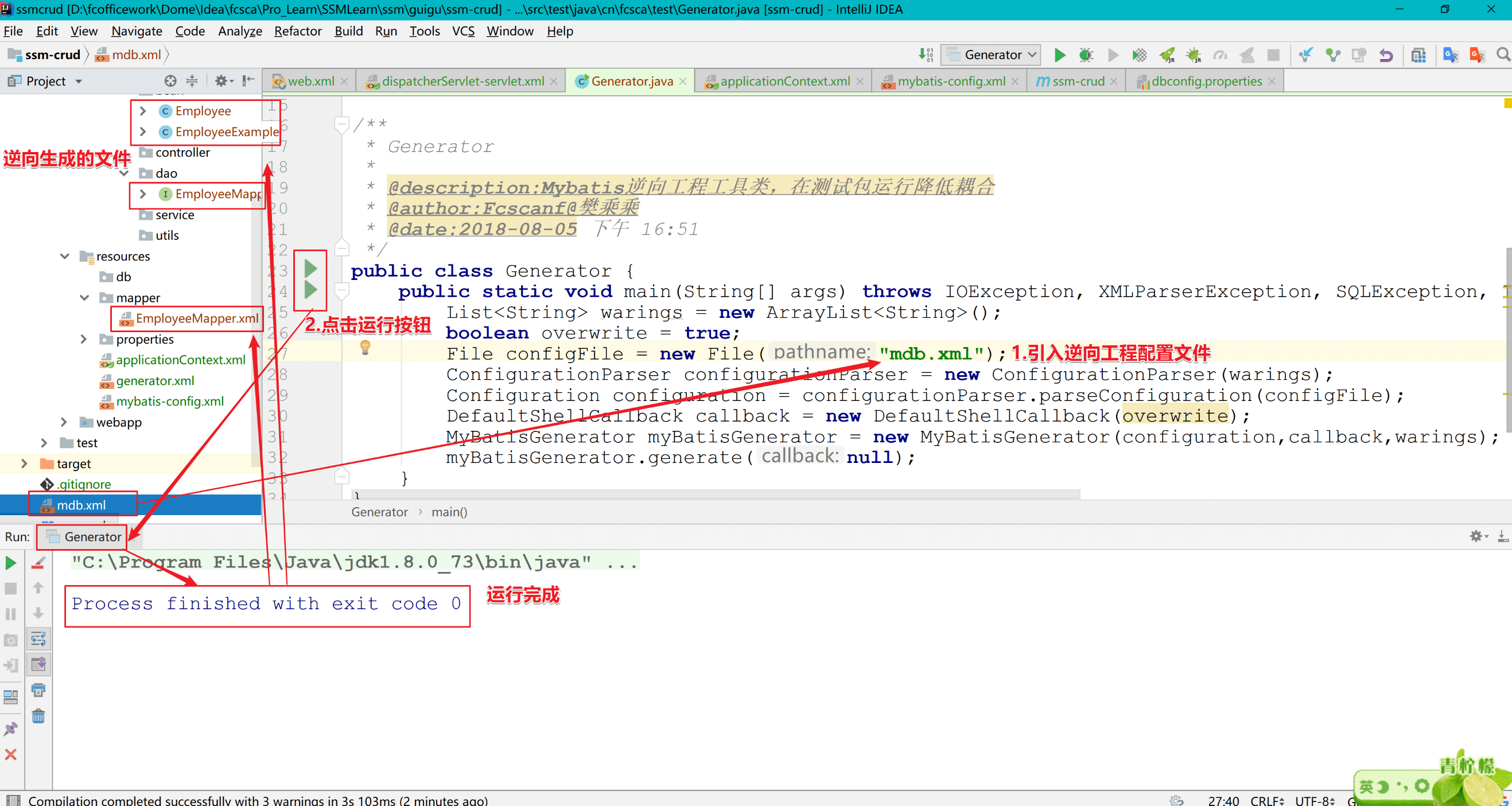Toggle scroll to end in Run console

[38, 664]
